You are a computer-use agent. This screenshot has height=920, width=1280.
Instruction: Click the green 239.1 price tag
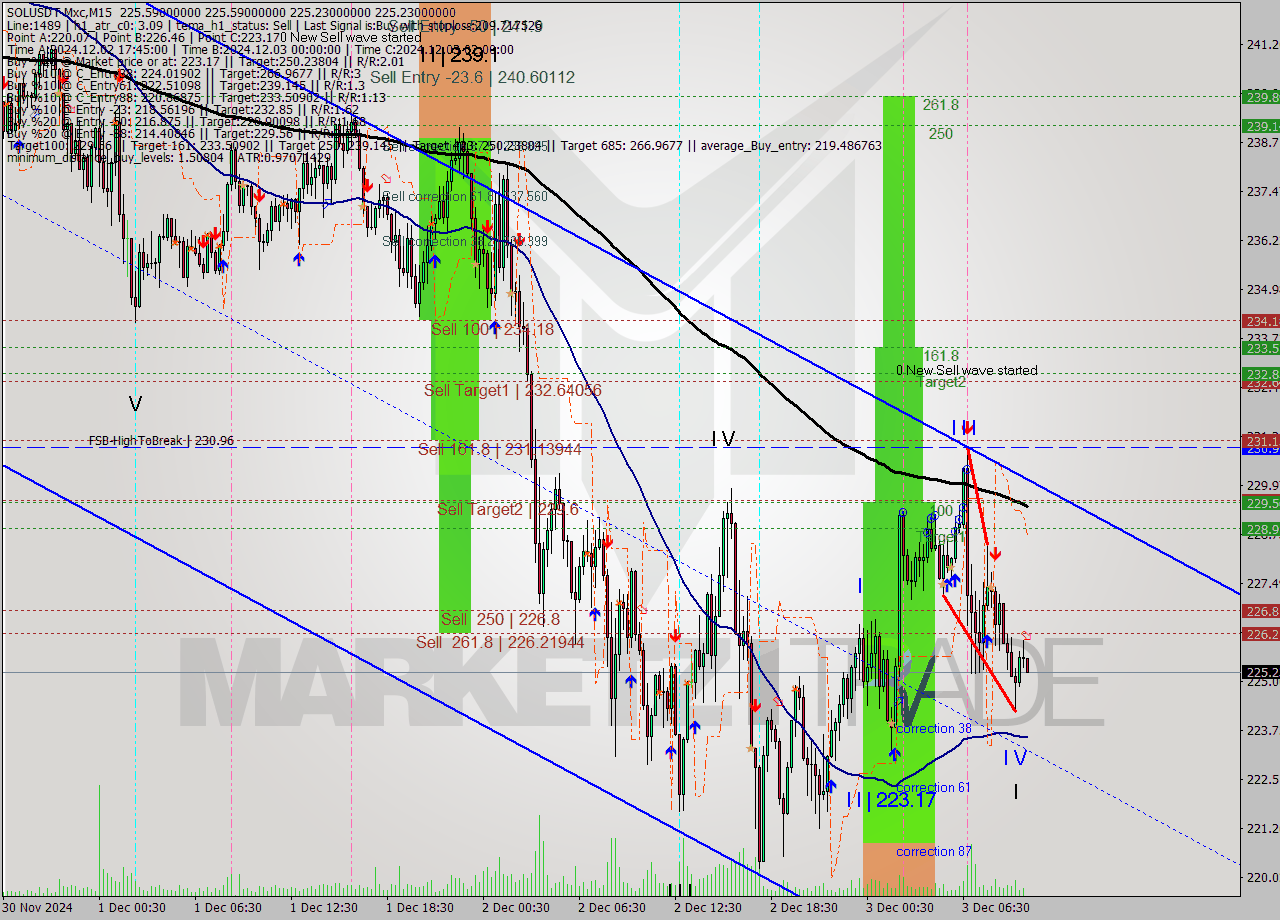coord(1260,126)
